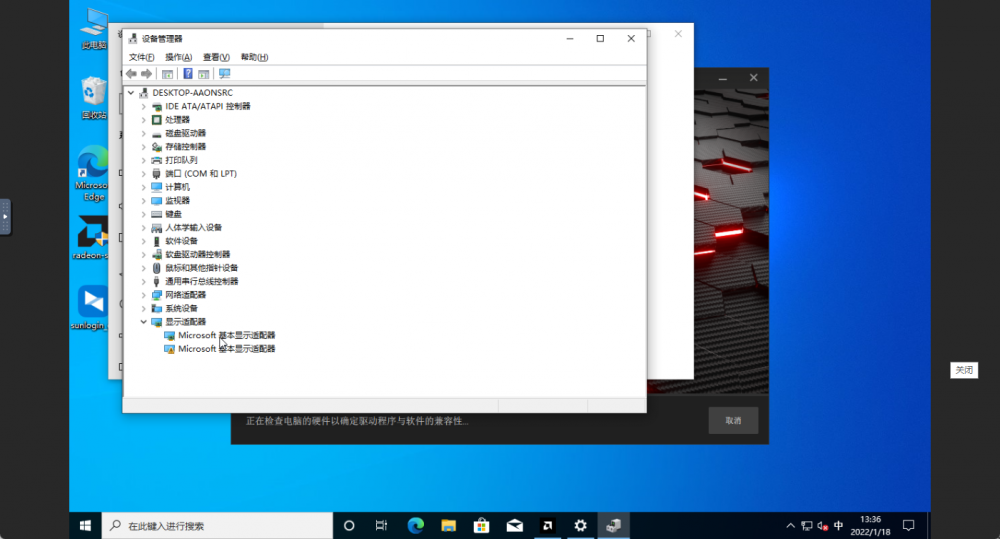Expand the IDE ATA/ATAPI 控制器 category
Screen dimensions: 1000x539
[143, 107]
